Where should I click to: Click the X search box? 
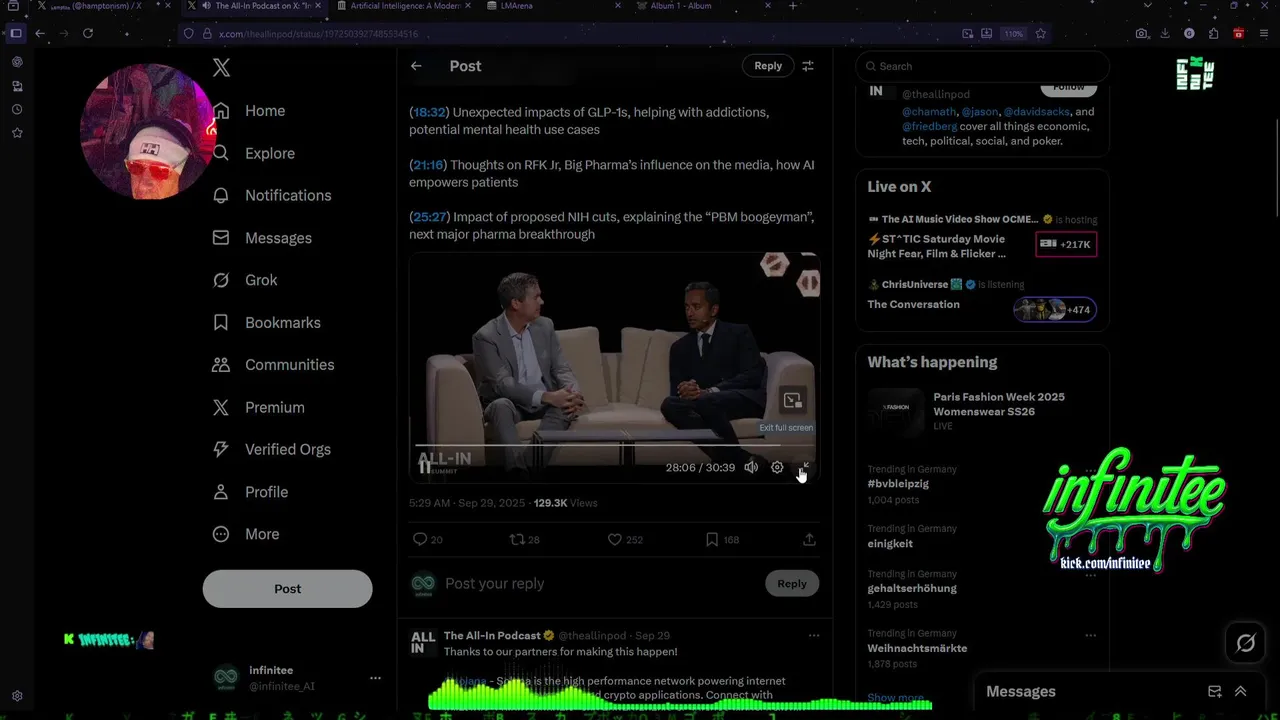click(983, 66)
